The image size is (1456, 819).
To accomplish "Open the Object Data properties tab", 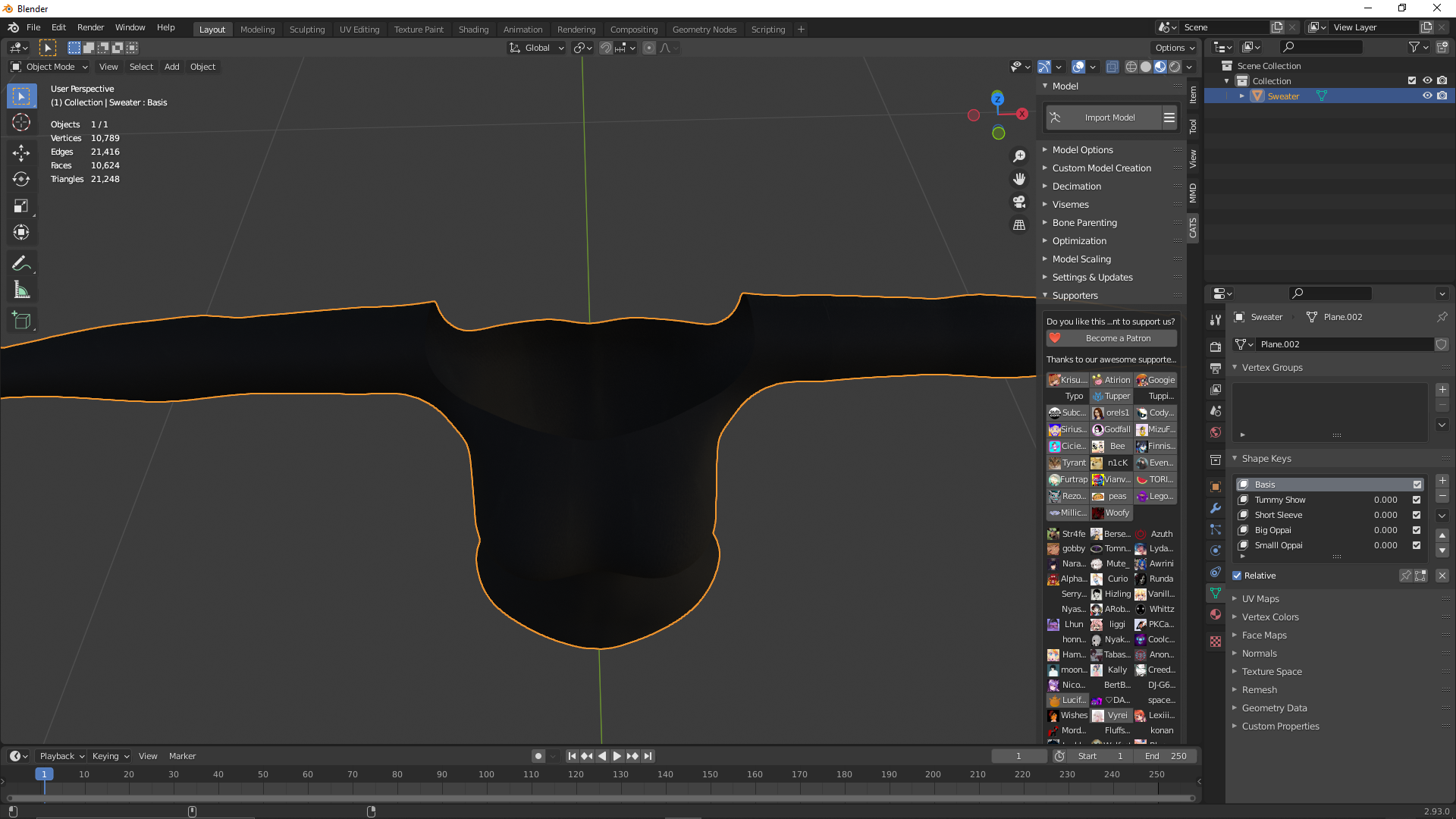I will (x=1216, y=593).
